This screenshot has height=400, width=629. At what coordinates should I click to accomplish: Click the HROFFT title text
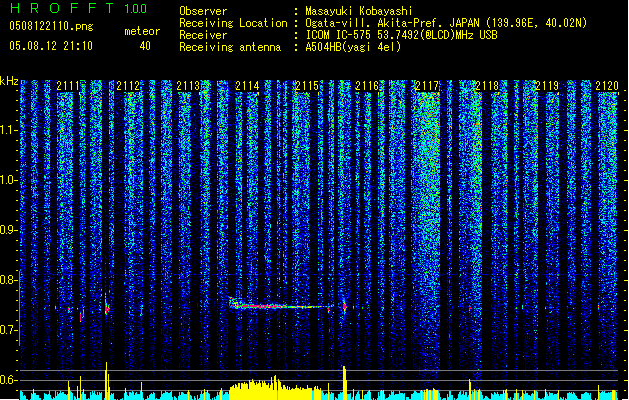(x=63, y=8)
